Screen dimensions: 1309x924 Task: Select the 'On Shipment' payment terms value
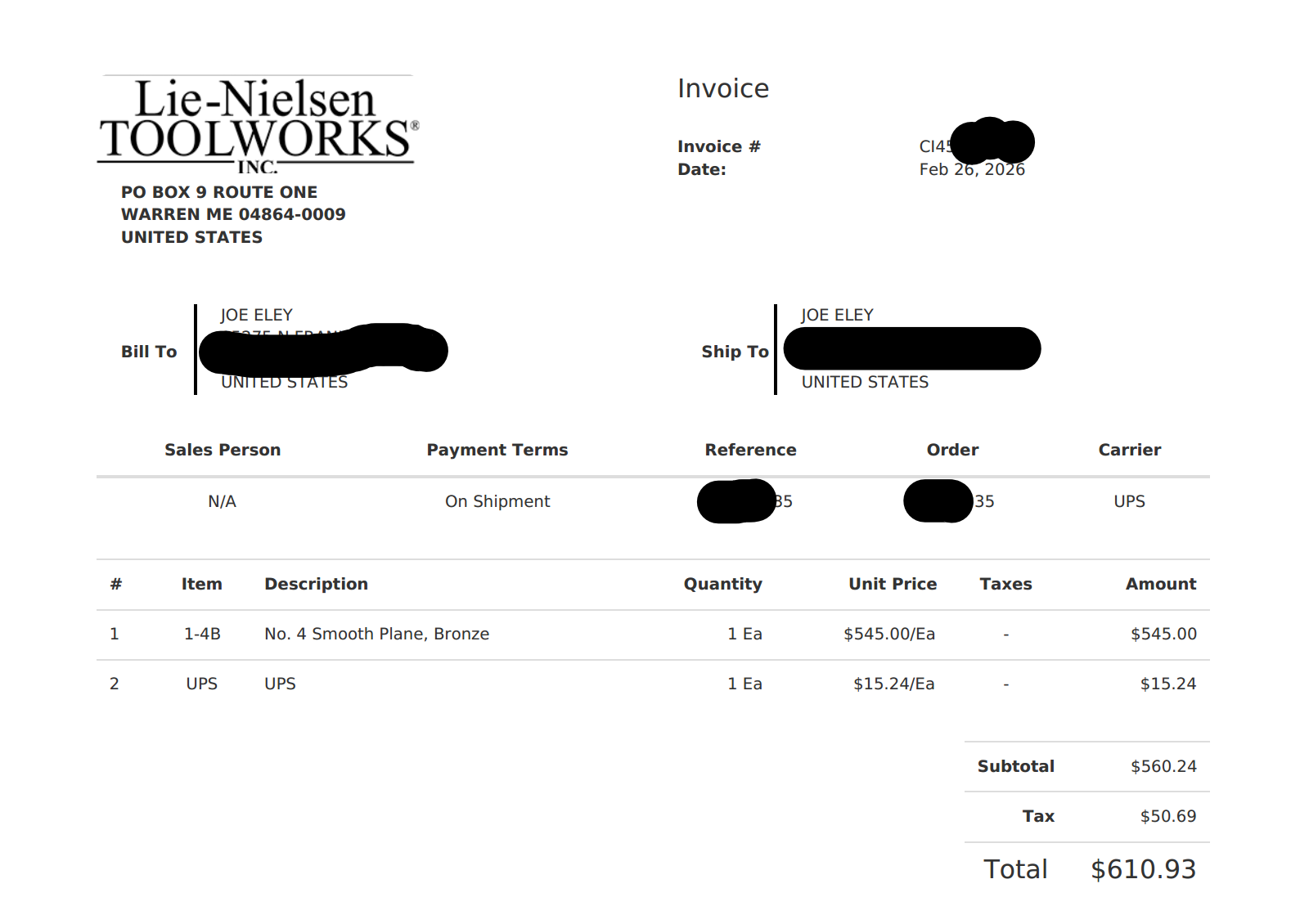point(497,501)
